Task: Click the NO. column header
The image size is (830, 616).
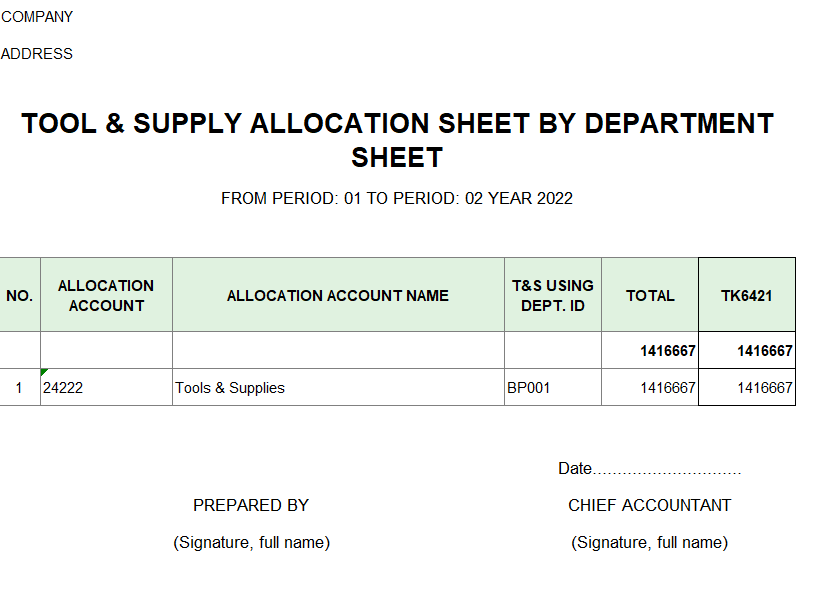Action: pyautogui.click(x=20, y=295)
